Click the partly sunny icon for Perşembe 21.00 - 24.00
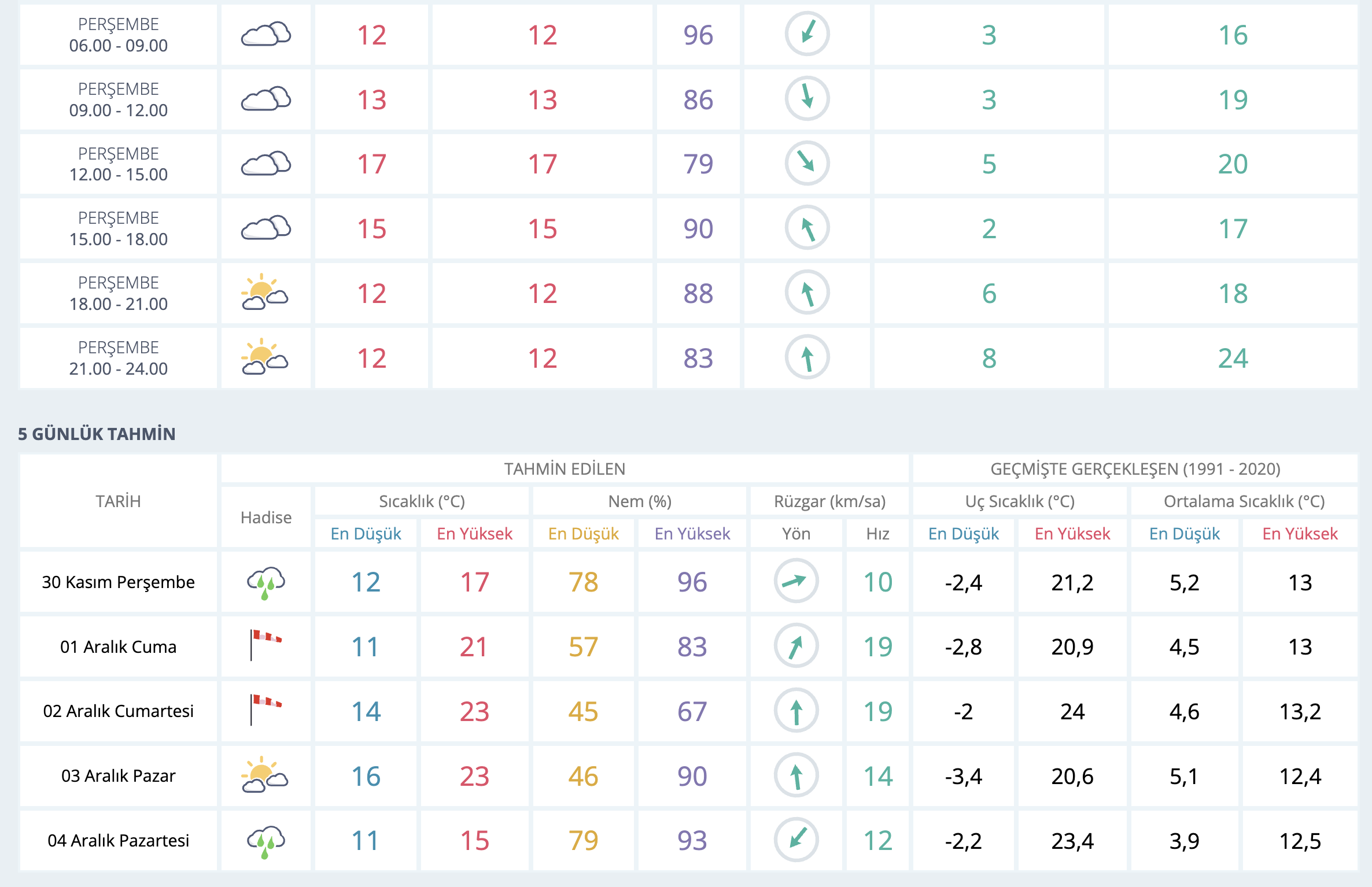 pyautogui.click(x=265, y=357)
